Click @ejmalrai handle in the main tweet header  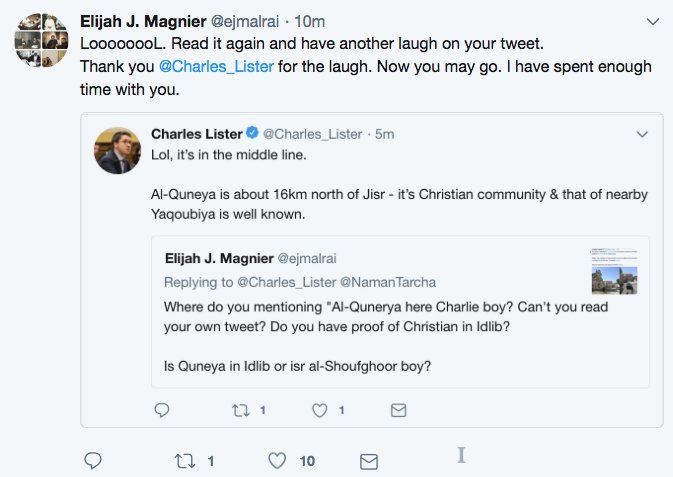(x=245, y=21)
